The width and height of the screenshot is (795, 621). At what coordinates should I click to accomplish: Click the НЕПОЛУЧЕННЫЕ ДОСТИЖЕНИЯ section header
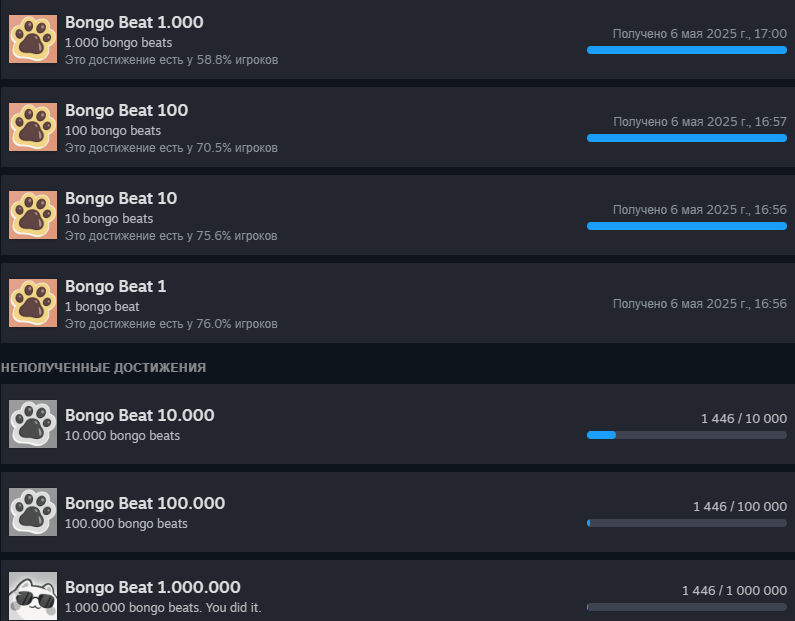pyautogui.click(x=103, y=368)
